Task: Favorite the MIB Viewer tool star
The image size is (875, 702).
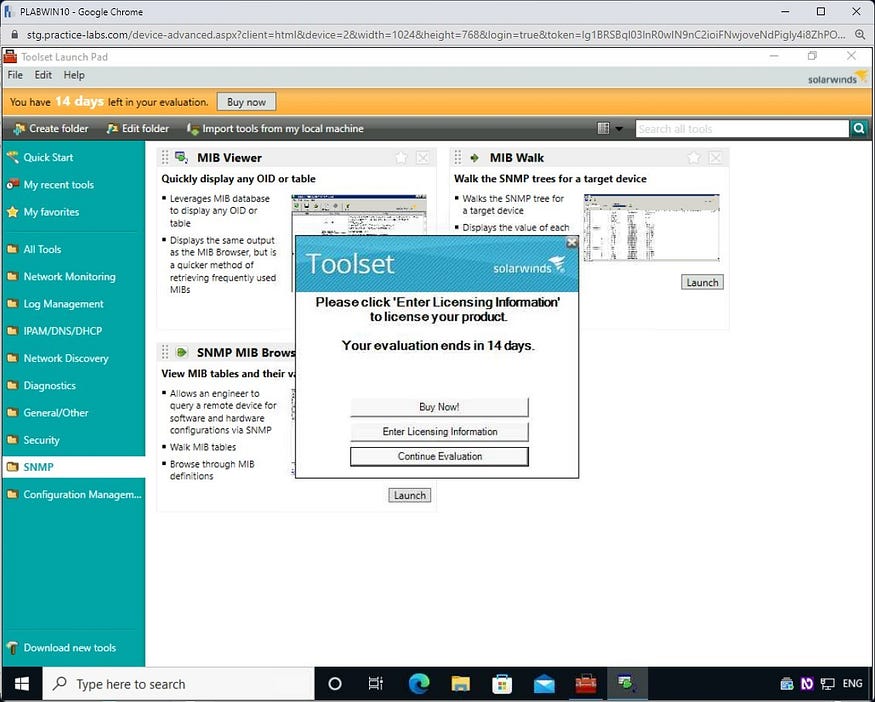Action: tap(401, 158)
